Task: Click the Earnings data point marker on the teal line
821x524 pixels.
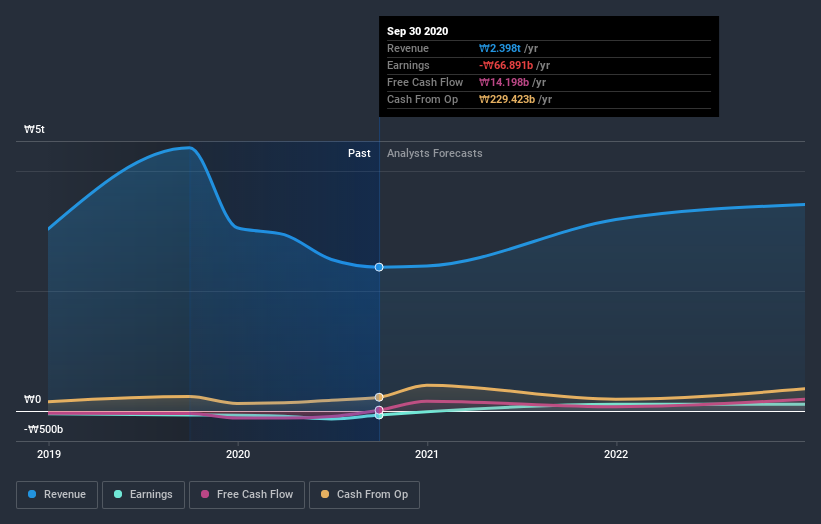Action: pos(379,416)
